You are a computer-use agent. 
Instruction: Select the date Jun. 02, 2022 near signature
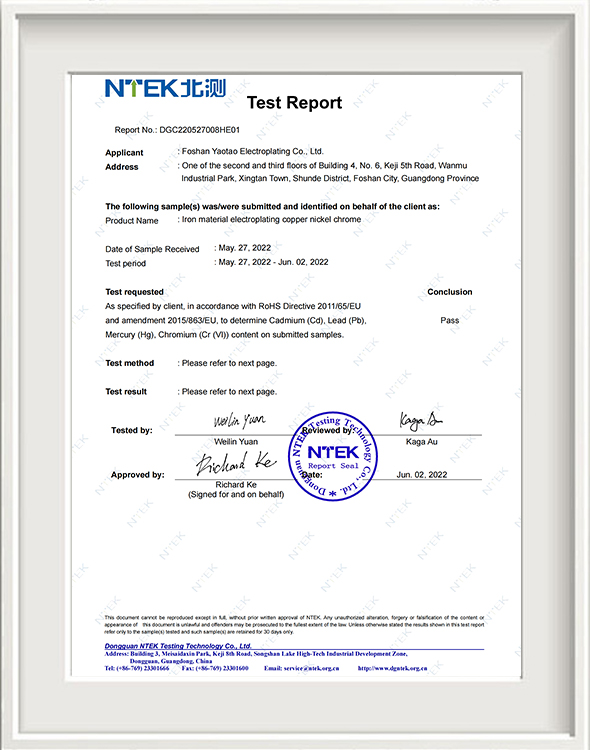click(422, 474)
